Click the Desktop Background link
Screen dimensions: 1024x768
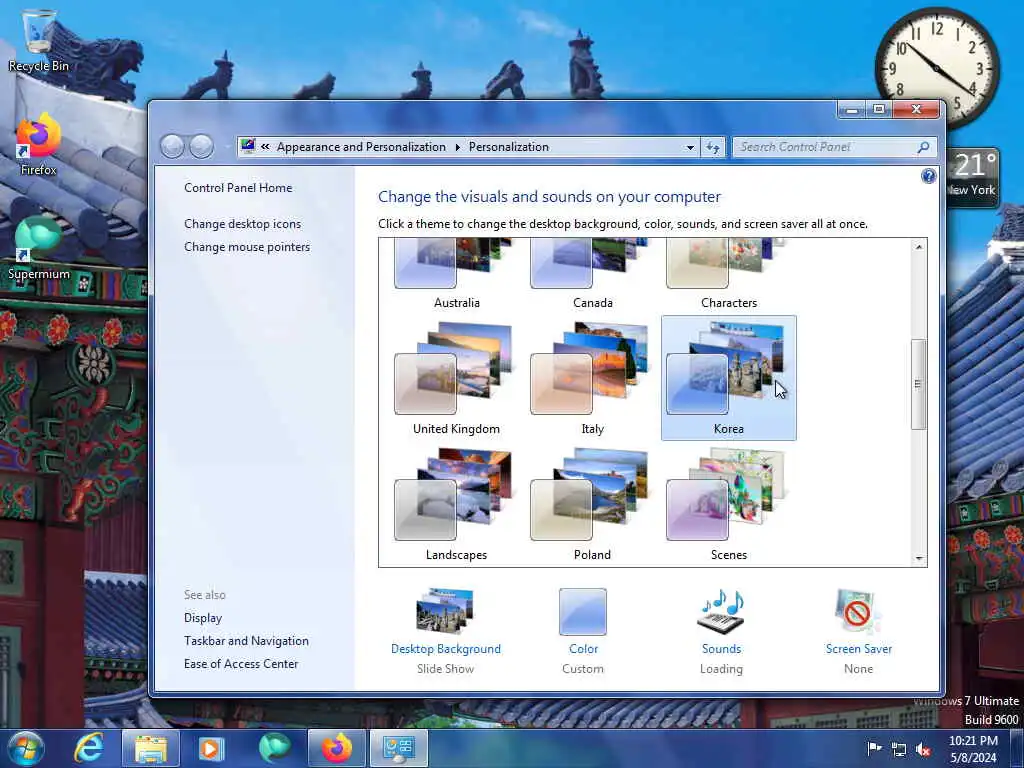(x=445, y=648)
